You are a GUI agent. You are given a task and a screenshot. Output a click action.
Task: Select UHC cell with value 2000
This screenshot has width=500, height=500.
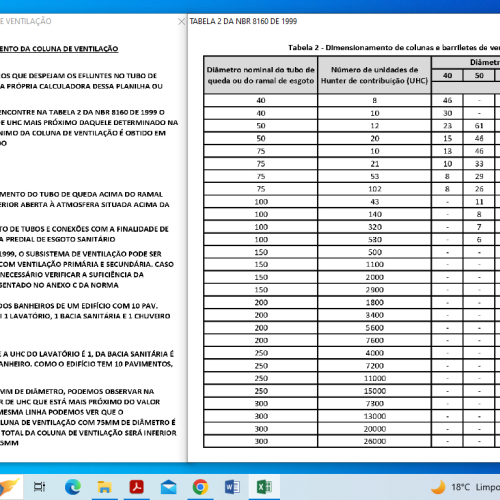coord(374,277)
